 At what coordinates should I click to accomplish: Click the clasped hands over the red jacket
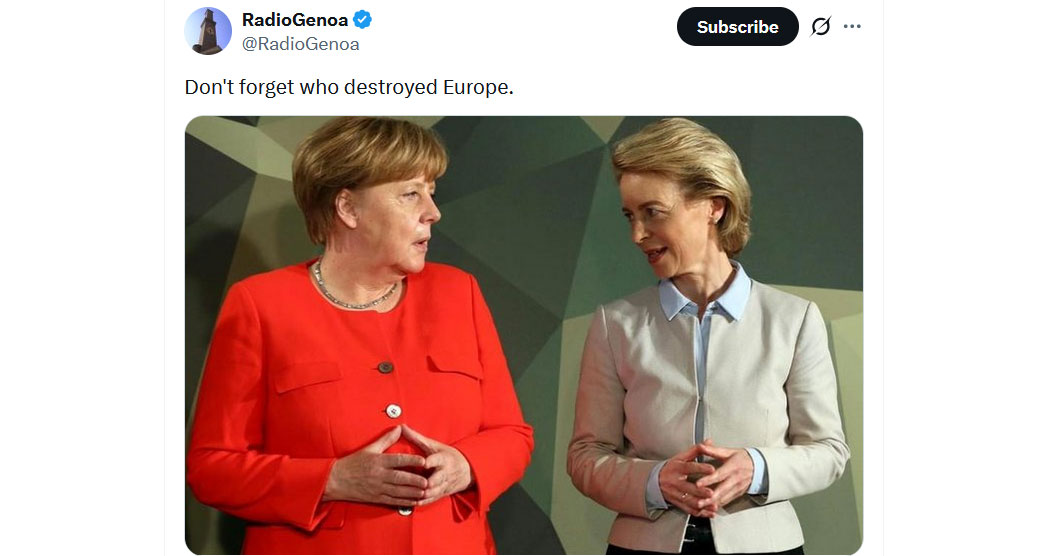pos(398,469)
